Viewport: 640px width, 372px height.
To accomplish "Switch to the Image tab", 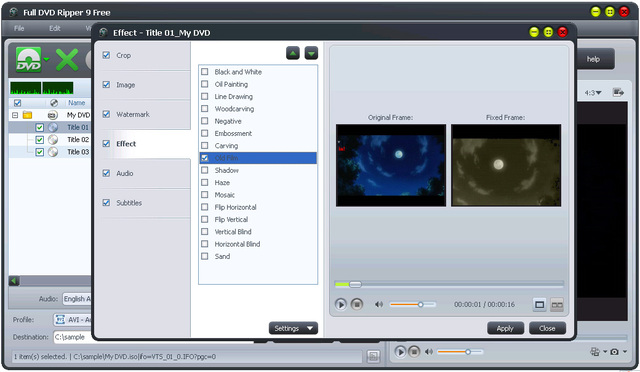I will click(143, 85).
